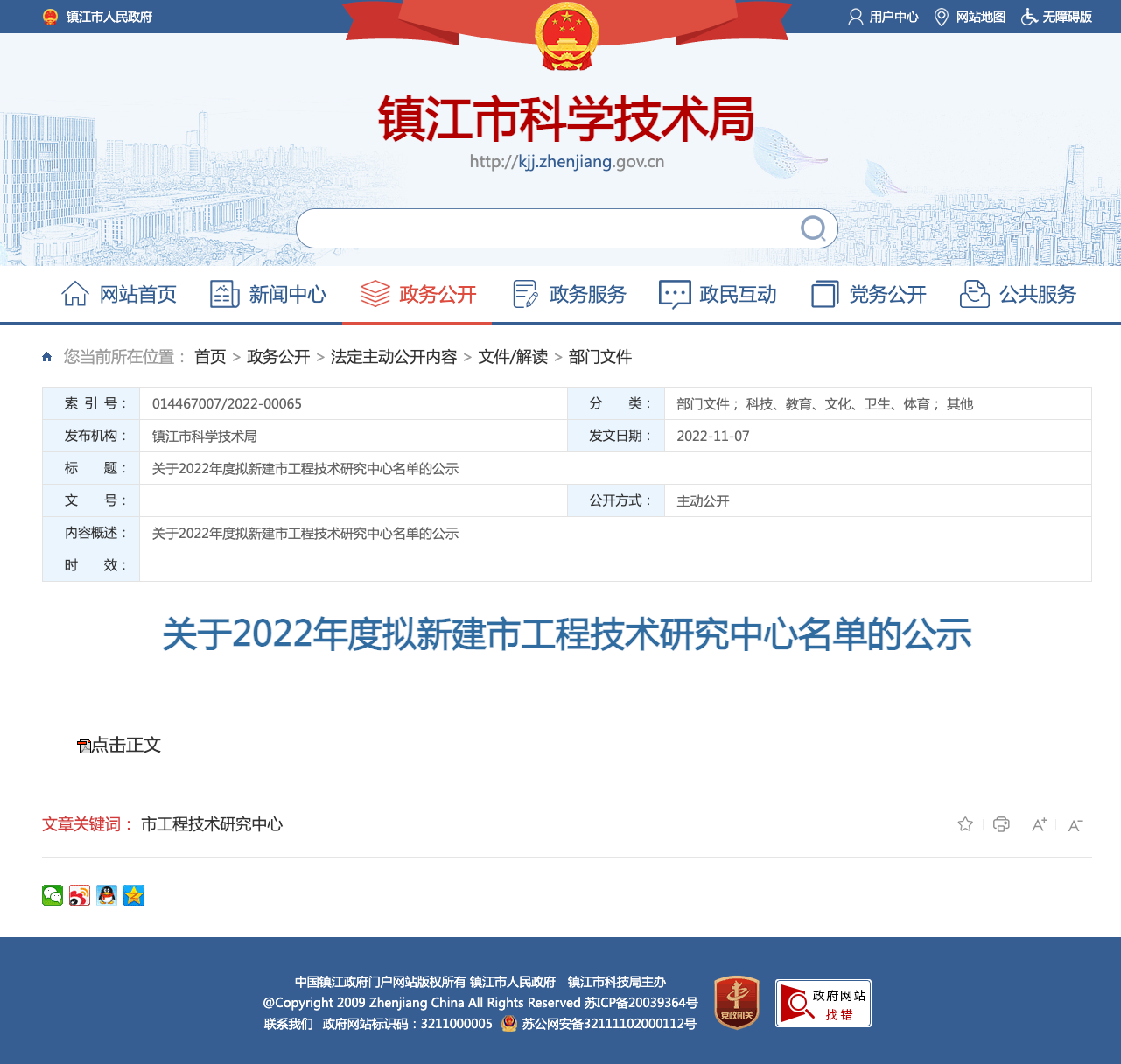Increase font size with A+ icon

coord(1039,824)
